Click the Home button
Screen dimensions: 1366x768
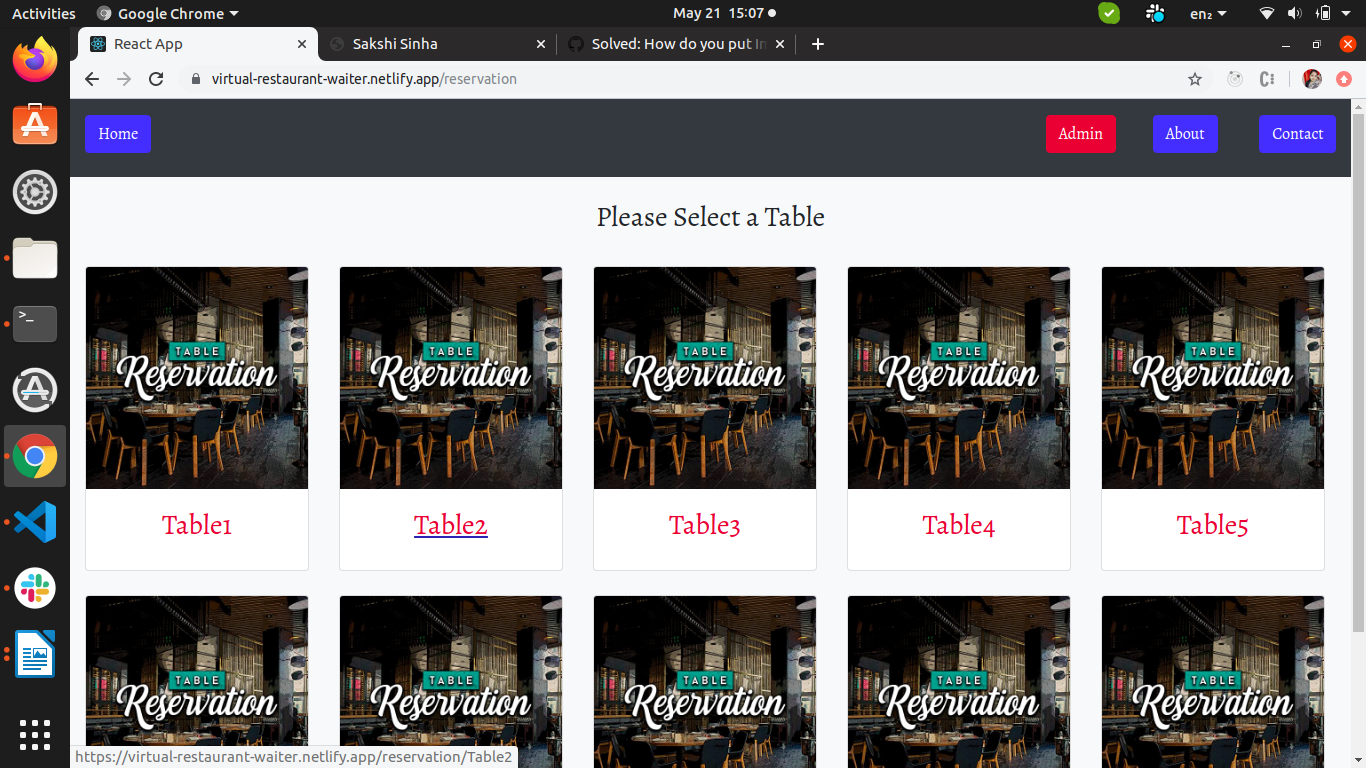118,134
